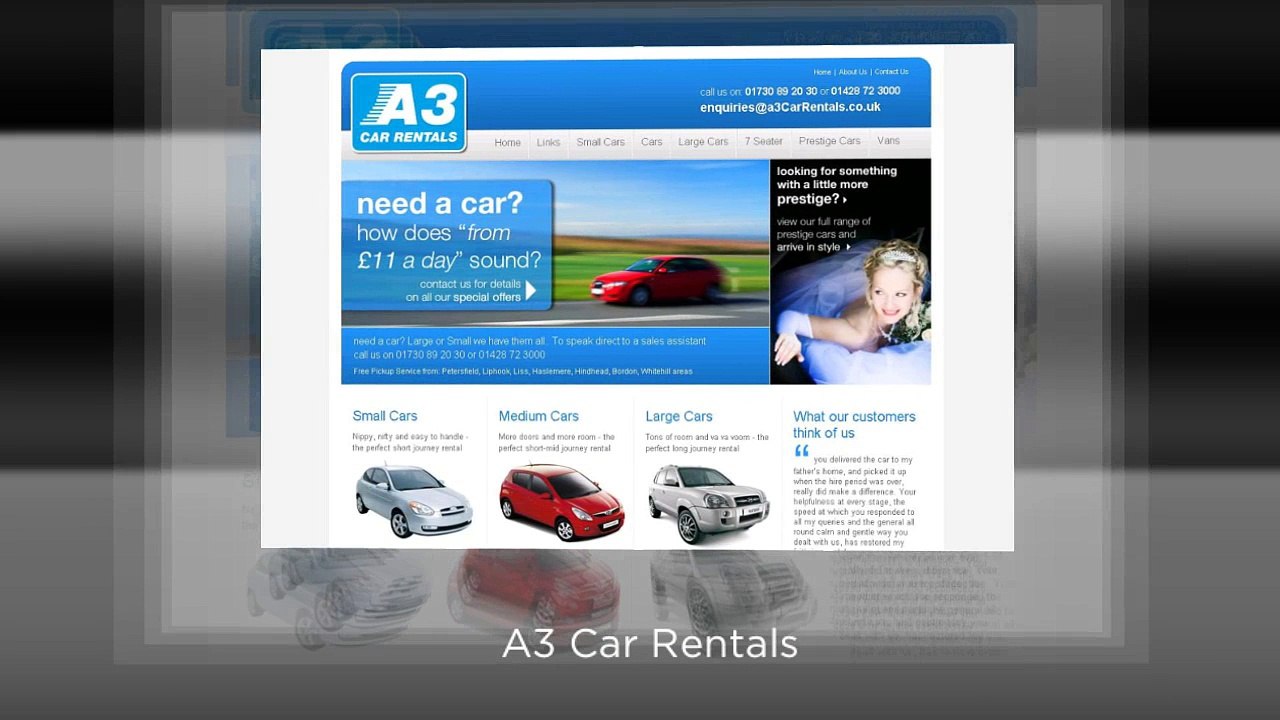Open the Large Cars section heading
The width and height of the screenshot is (1280, 720).
coord(679,416)
